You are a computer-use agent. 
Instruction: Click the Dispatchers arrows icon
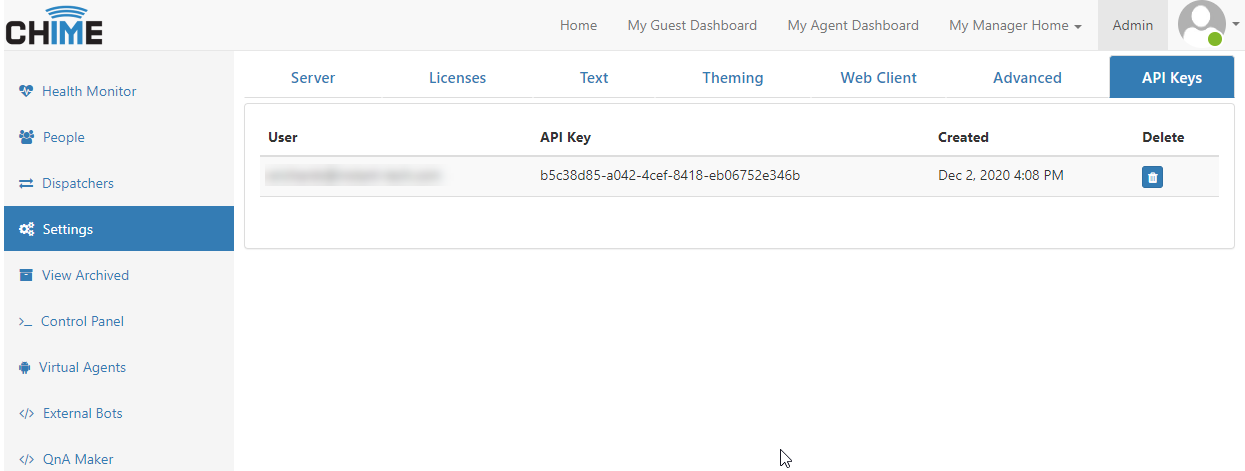(26, 184)
